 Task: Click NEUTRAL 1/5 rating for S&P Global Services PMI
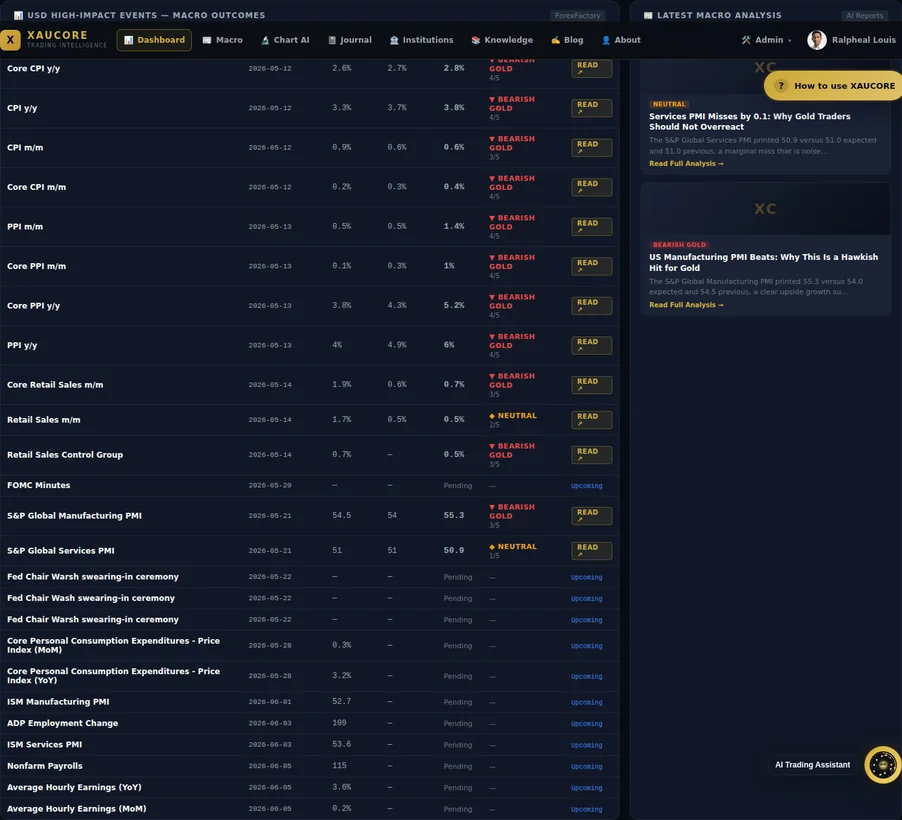tap(513, 551)
